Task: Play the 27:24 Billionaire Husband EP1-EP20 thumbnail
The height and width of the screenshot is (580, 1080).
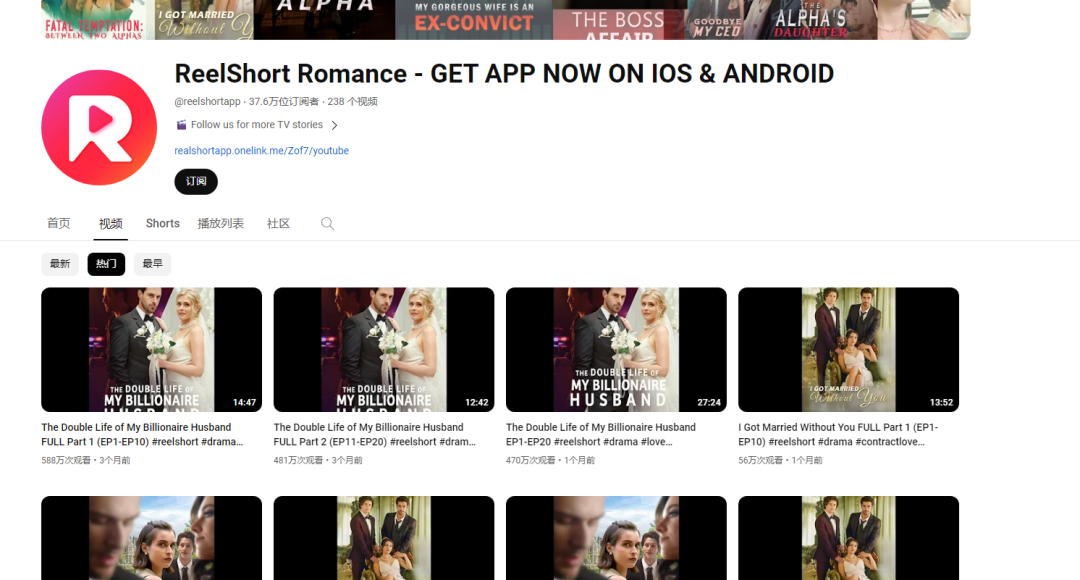Action: tap(616, 350)
